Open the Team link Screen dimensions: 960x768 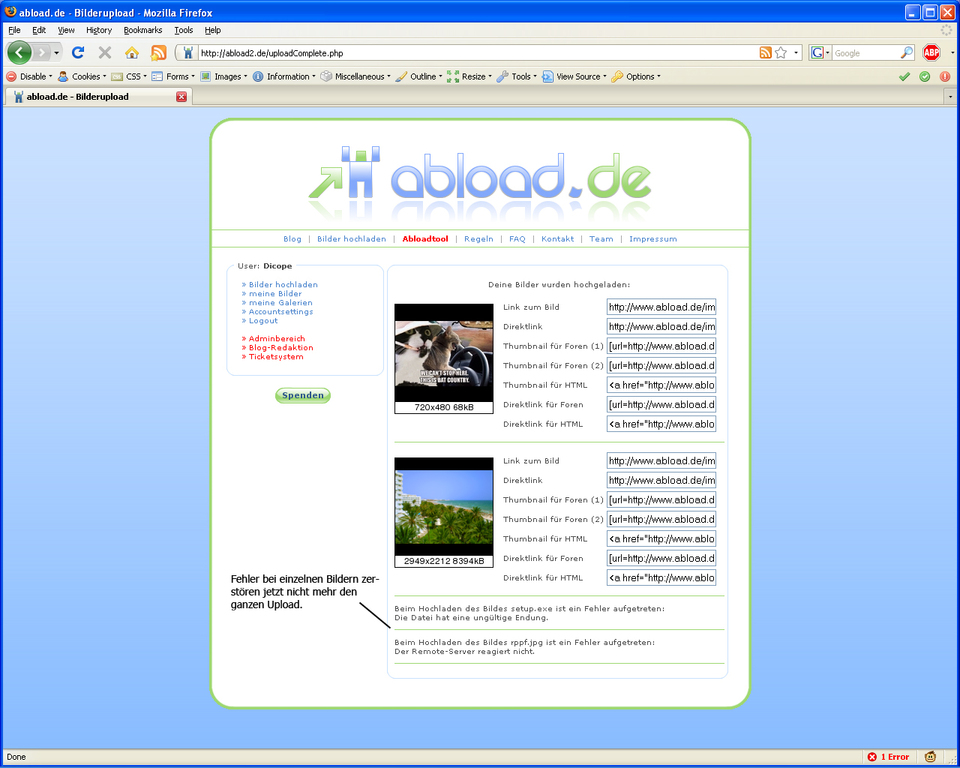(601, 239)
